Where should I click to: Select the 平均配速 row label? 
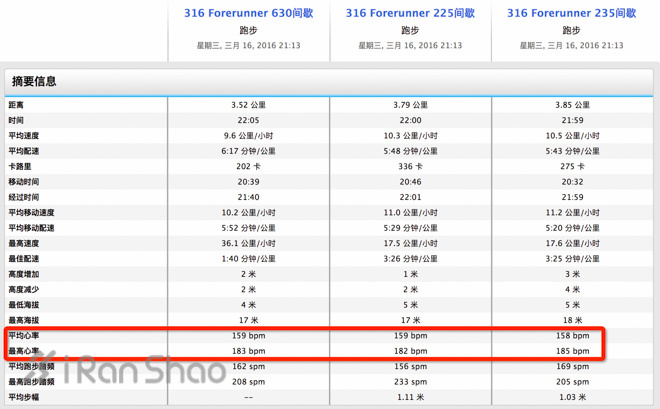click(x=24, y=151)
